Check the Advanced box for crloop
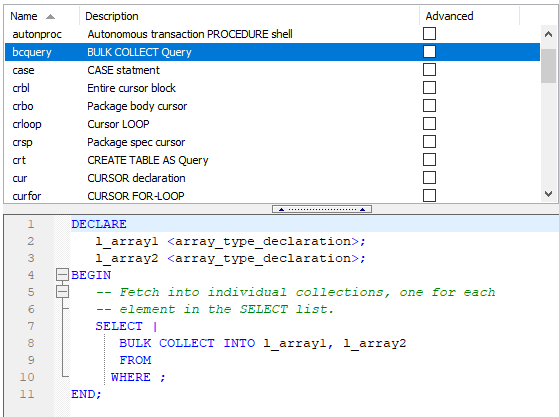 pyautogui.click(x=429, y=124)
